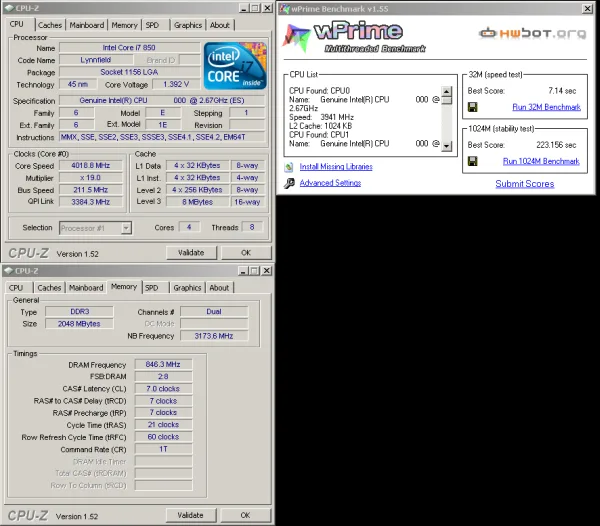Screen dimensions: 600x526
Task: Click the Core Speed value 4018.8 MHz
Action: [x=91, y=166]
